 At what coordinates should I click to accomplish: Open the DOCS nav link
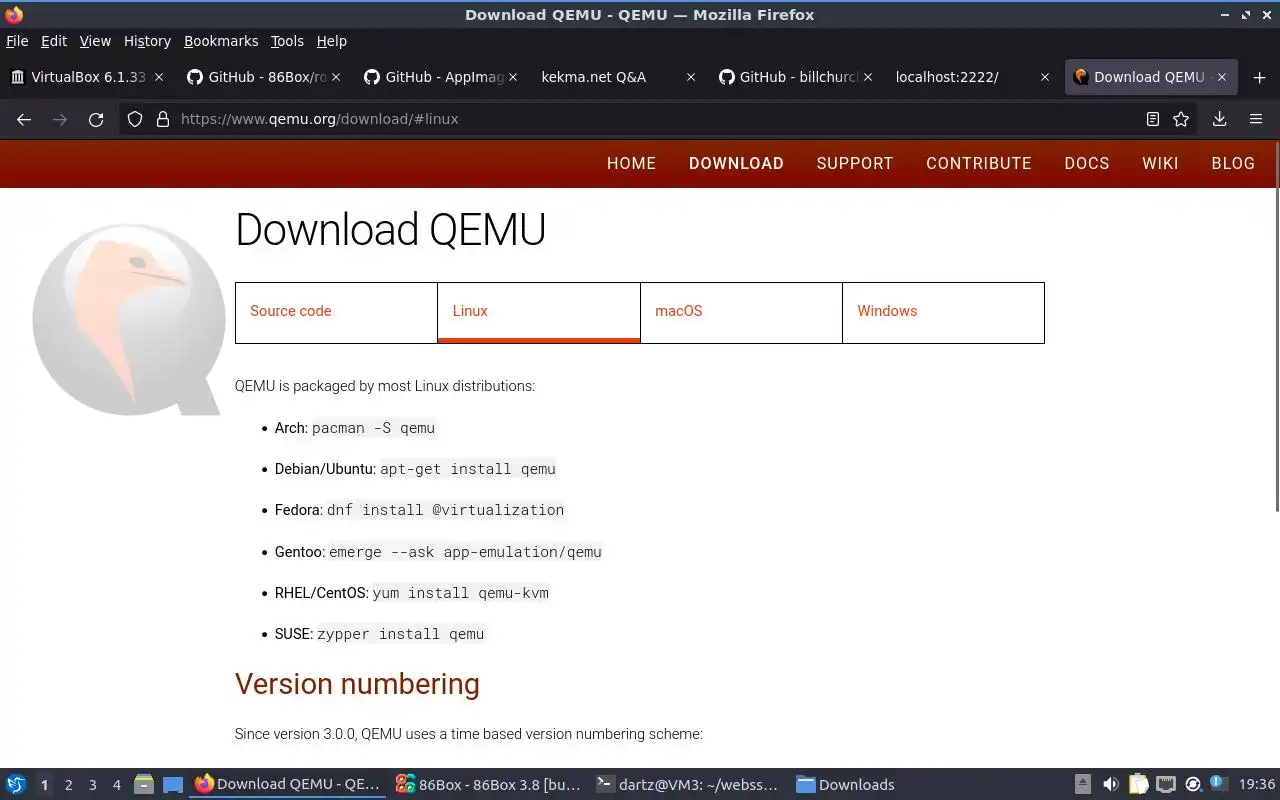(x=1087, y=163)
